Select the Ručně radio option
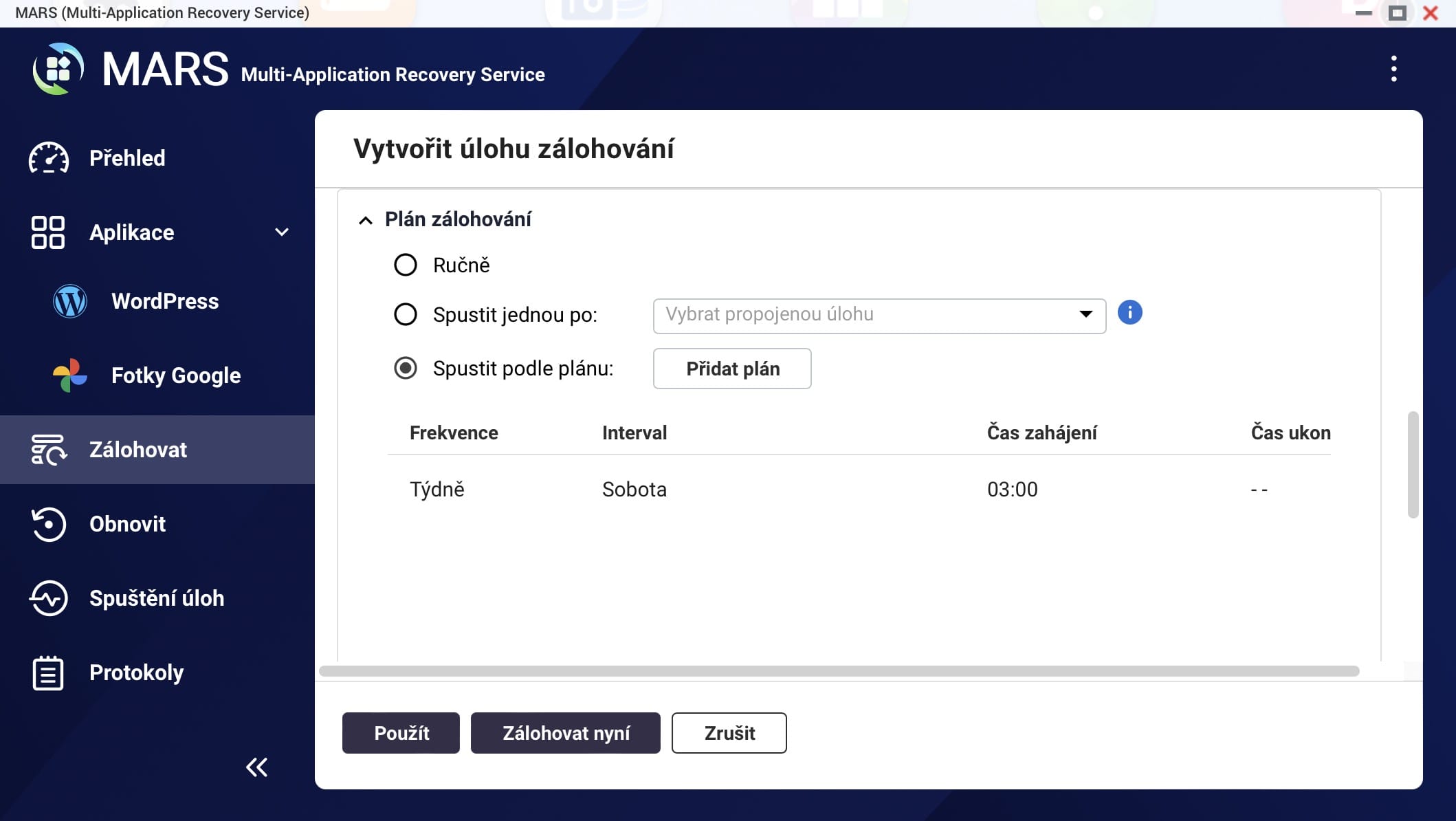The width and height of the screenshot is (1456, 821). (406, 265)
